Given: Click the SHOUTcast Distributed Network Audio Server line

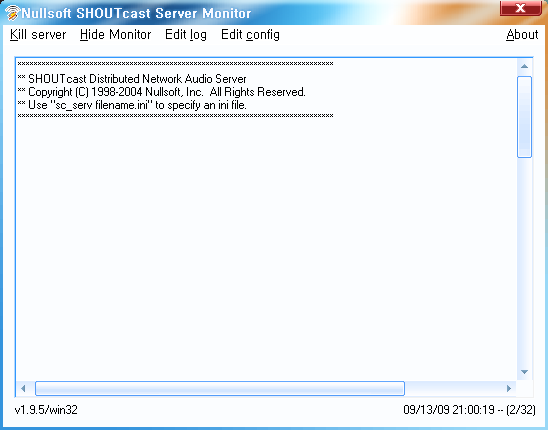Looking at the screenshot, I should 132,79.
